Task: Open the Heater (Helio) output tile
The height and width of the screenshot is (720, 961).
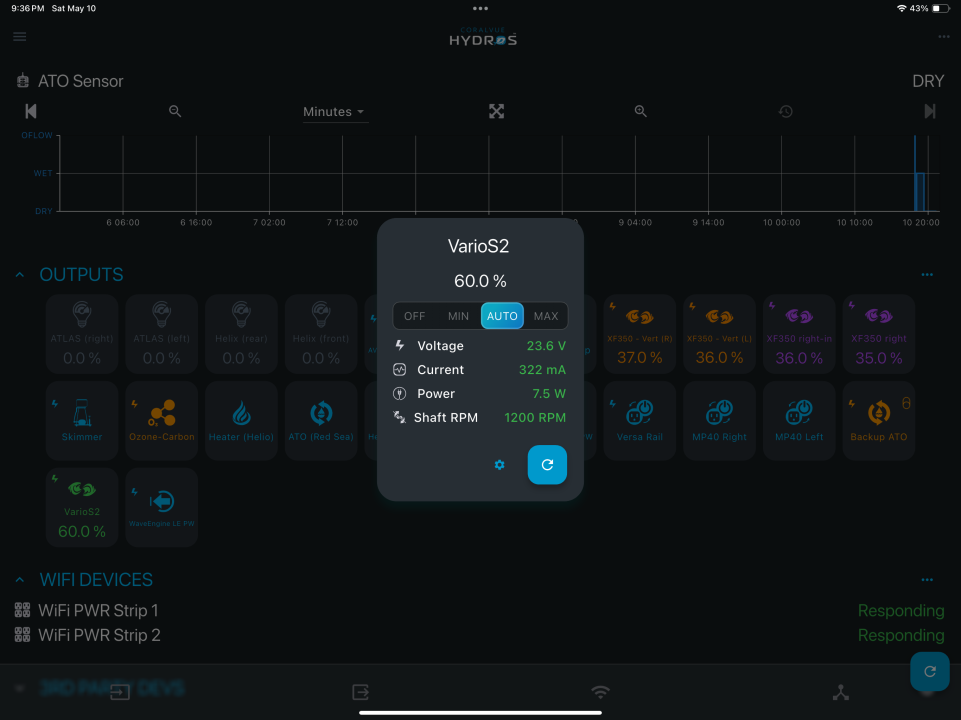Action: [x=241, y=420]
